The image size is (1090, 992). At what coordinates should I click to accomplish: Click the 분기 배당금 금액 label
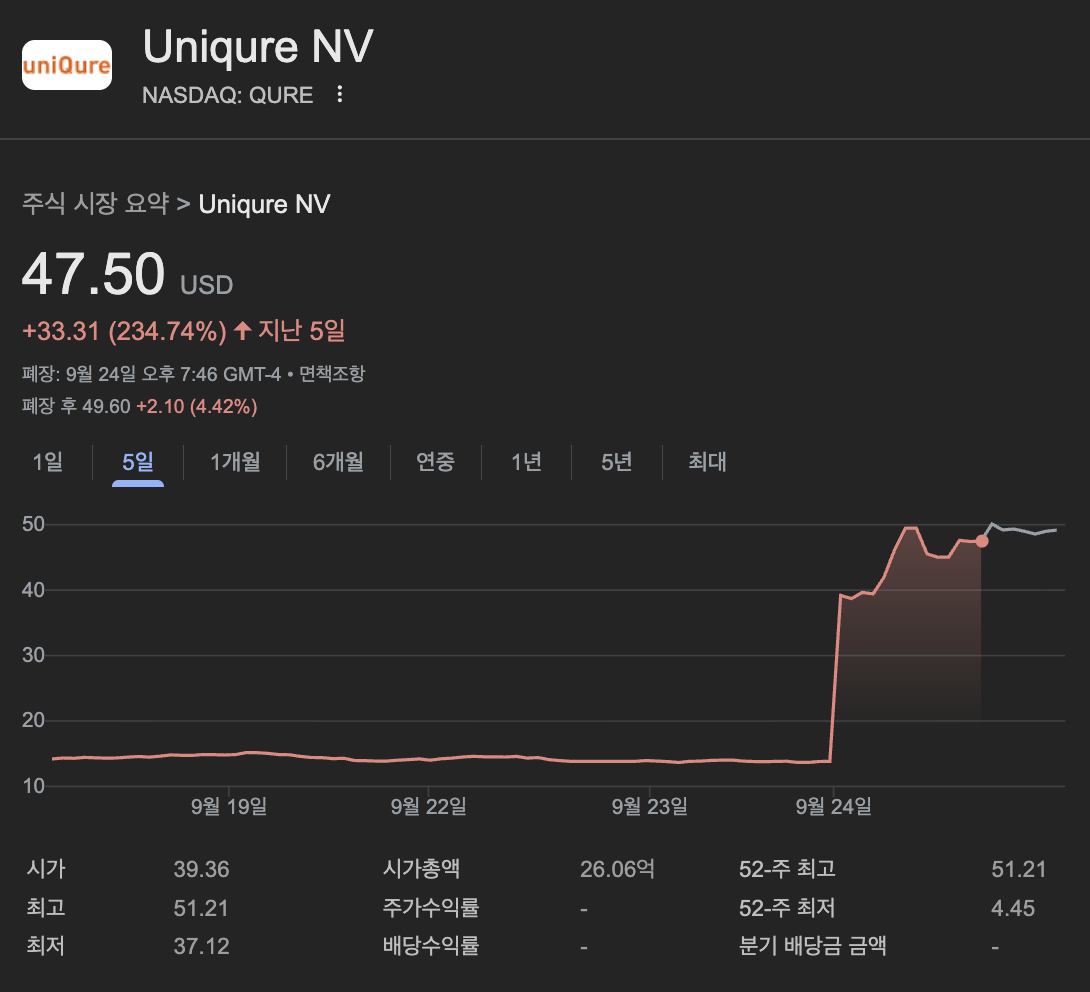[813, 945]
